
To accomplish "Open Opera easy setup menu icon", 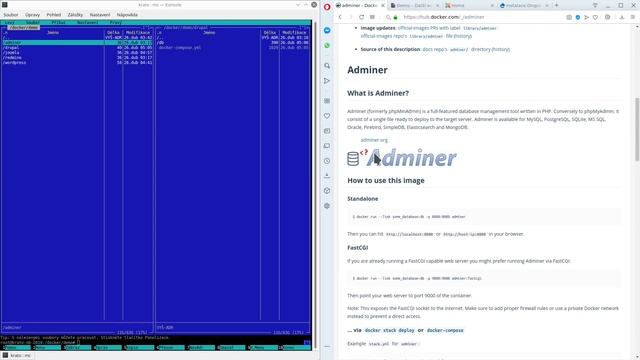I will (x=633, y=17).
